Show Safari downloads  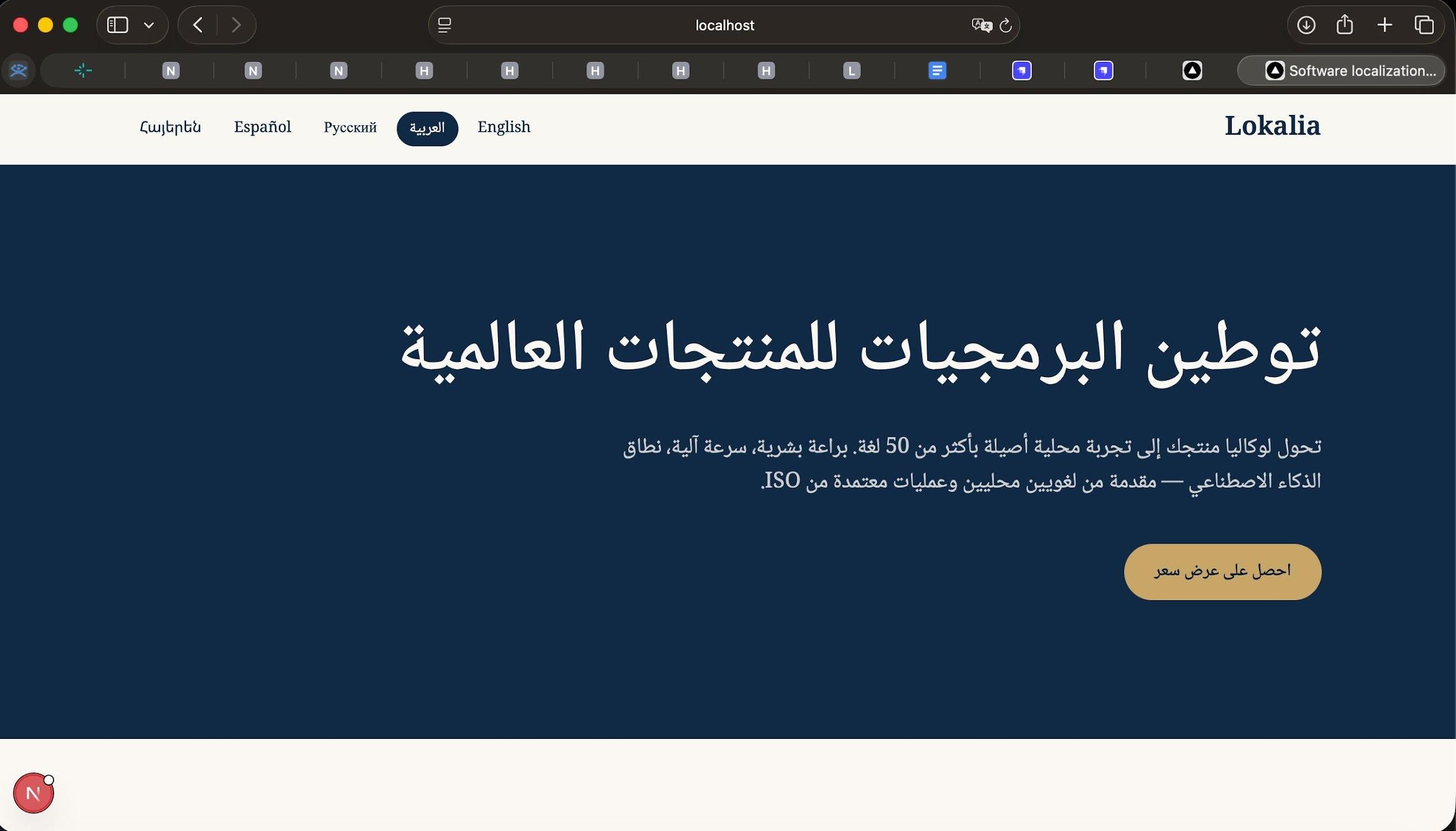pyautogui.click(x=1306, y=25)
